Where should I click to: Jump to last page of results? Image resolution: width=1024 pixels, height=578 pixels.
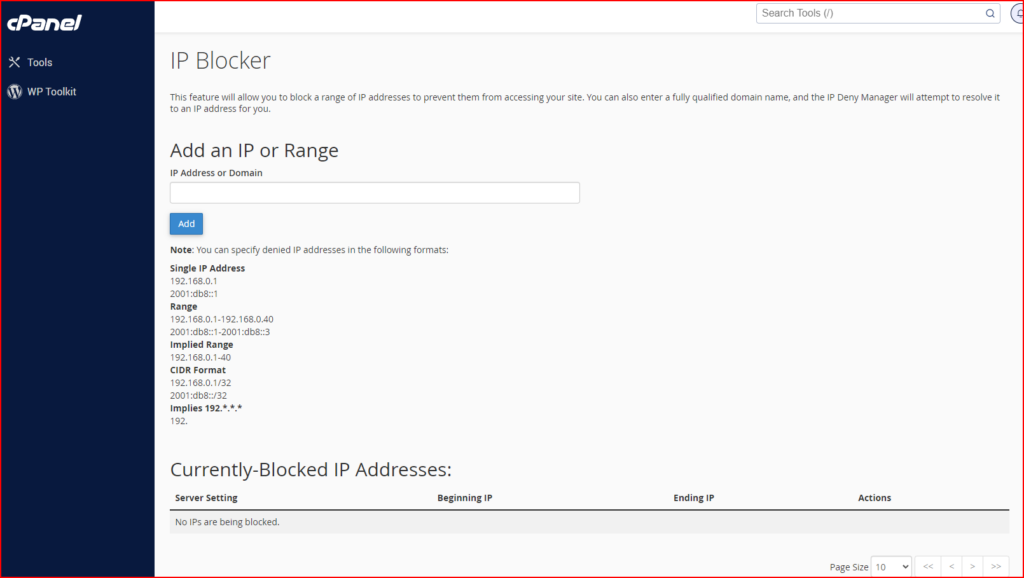(996, 566)
